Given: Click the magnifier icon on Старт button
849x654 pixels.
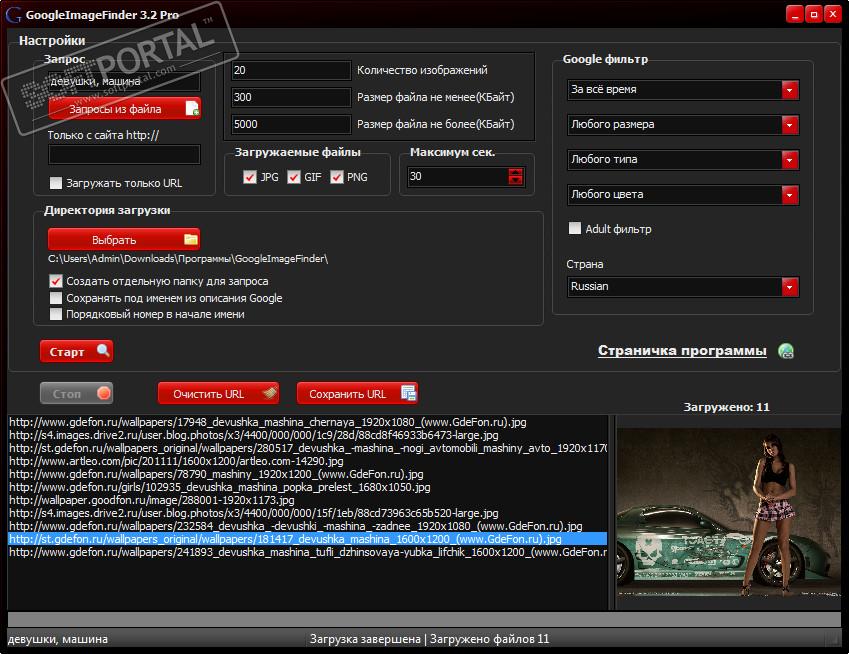Looking at the screenshot, I should (103, 351).
